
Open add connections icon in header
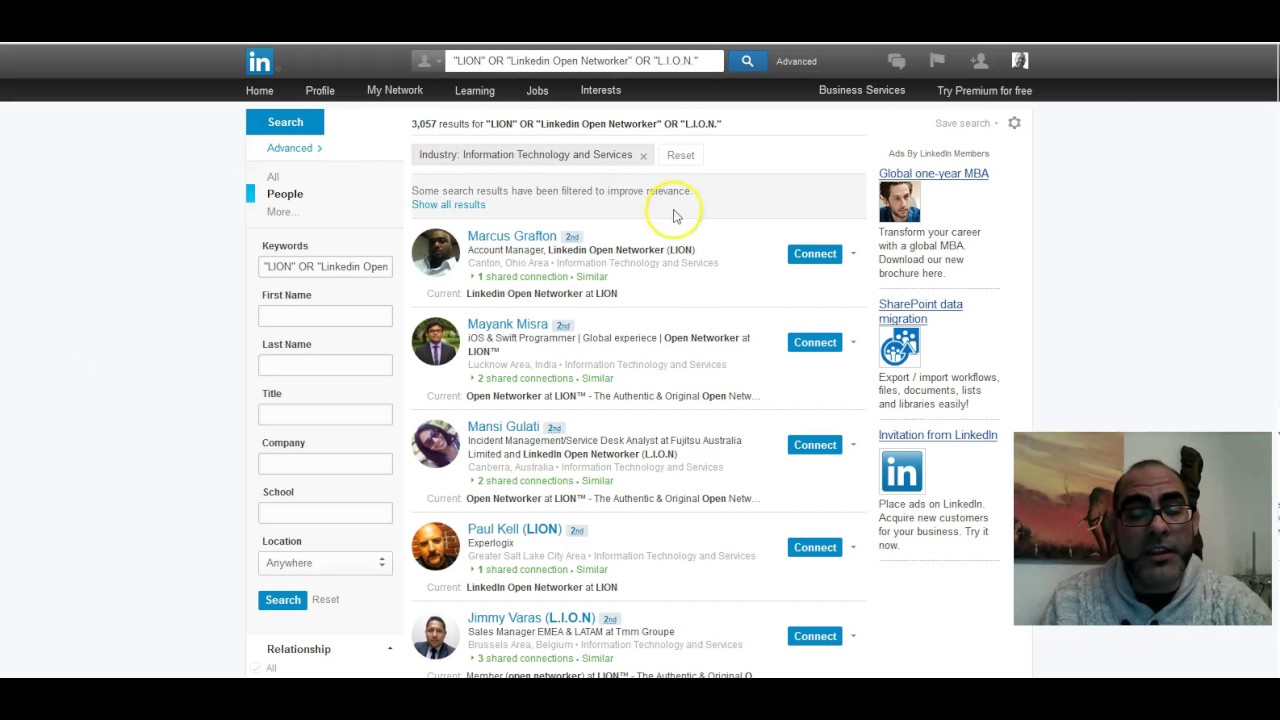tap(979, 61)
